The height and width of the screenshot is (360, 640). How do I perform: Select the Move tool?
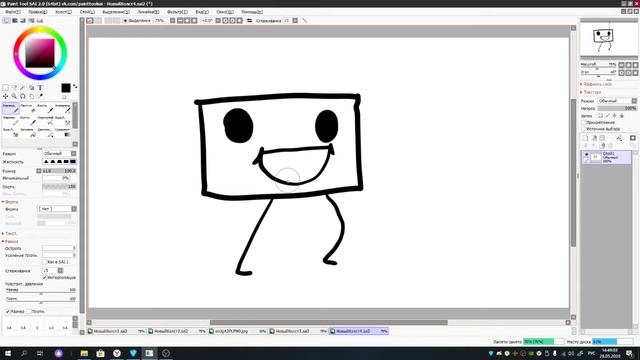coord(5,96)
